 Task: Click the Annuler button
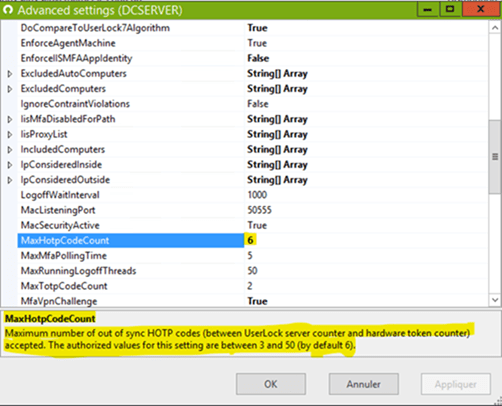tap(364, 384)
